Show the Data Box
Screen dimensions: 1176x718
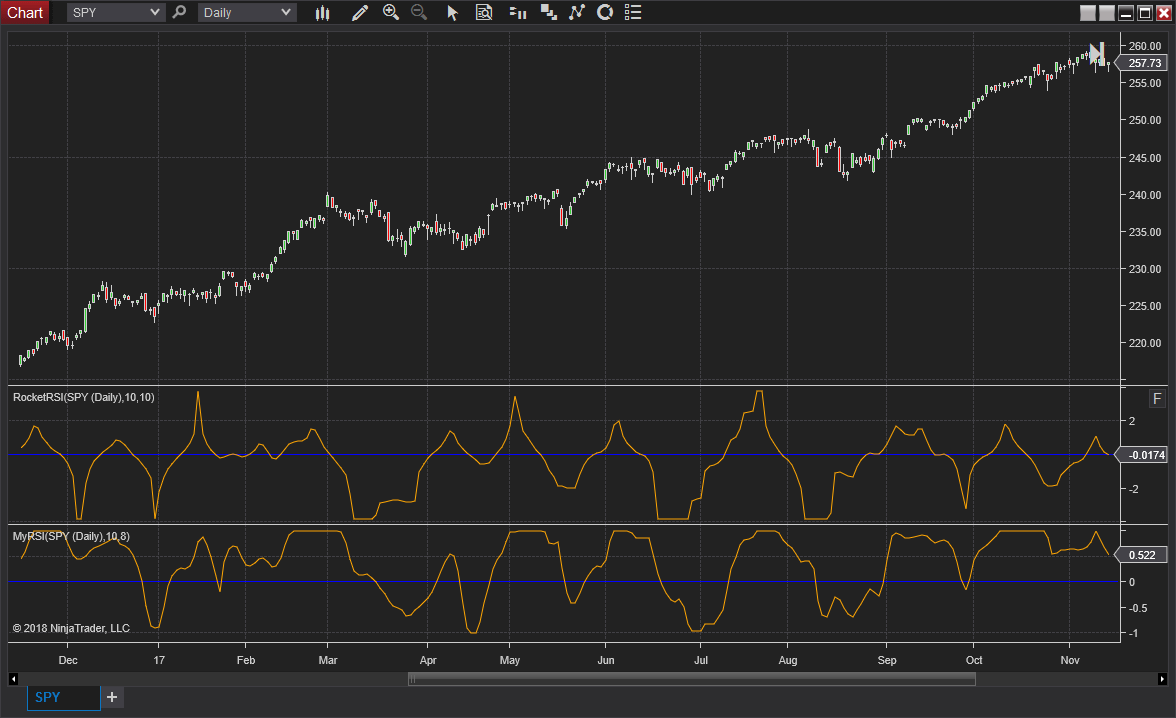point(484,13)
